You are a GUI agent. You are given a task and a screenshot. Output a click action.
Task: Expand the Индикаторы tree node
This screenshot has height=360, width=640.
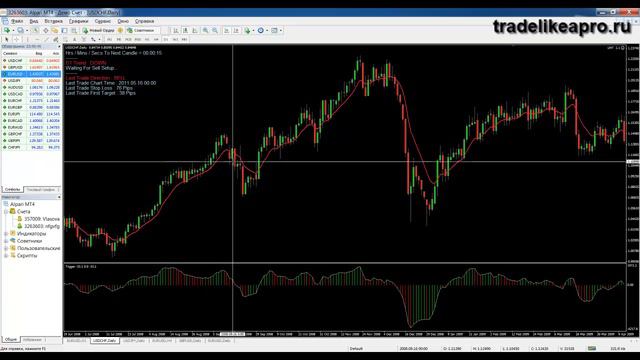point(6,233)
